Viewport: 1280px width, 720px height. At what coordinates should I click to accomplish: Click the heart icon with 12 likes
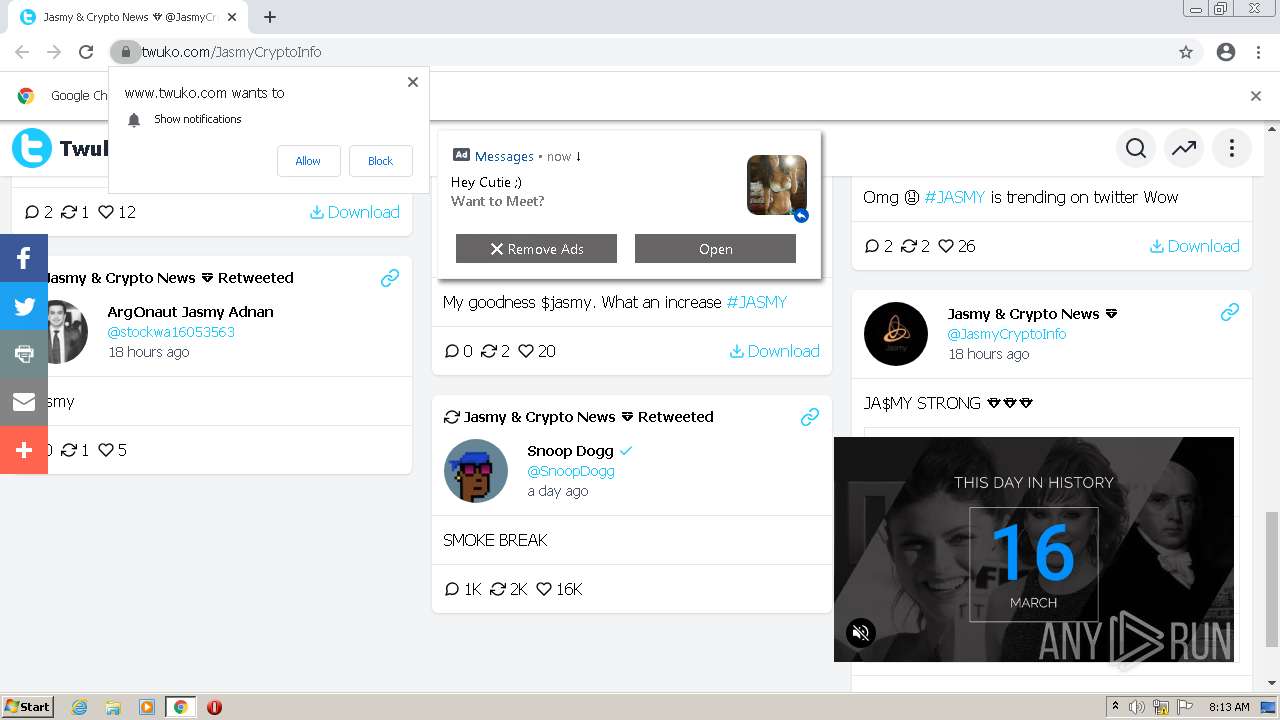[106, 212]
